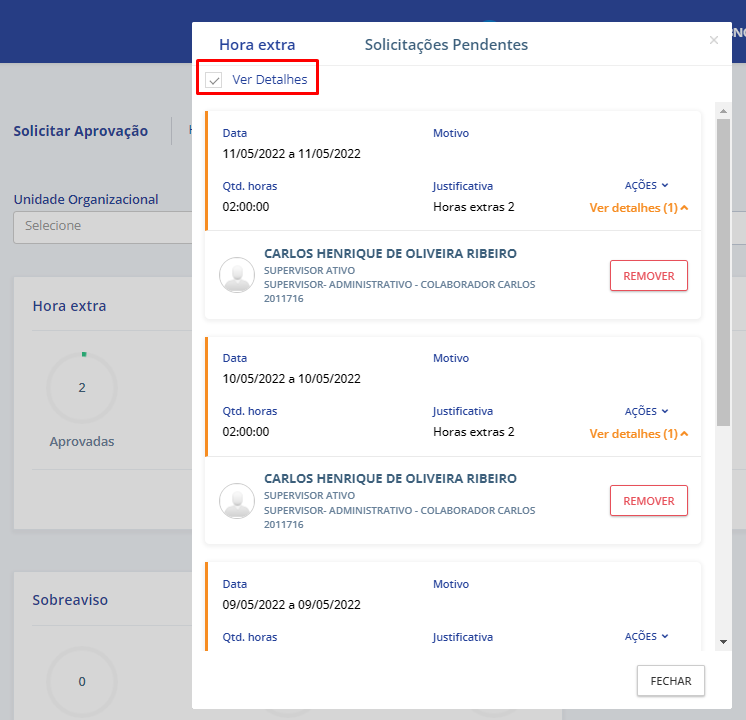This screenshot has width=746, height=720.
Task: Collapse Ver detalhes (1) for the 11/05/2022 entry
Action: [x=639, y=208]
